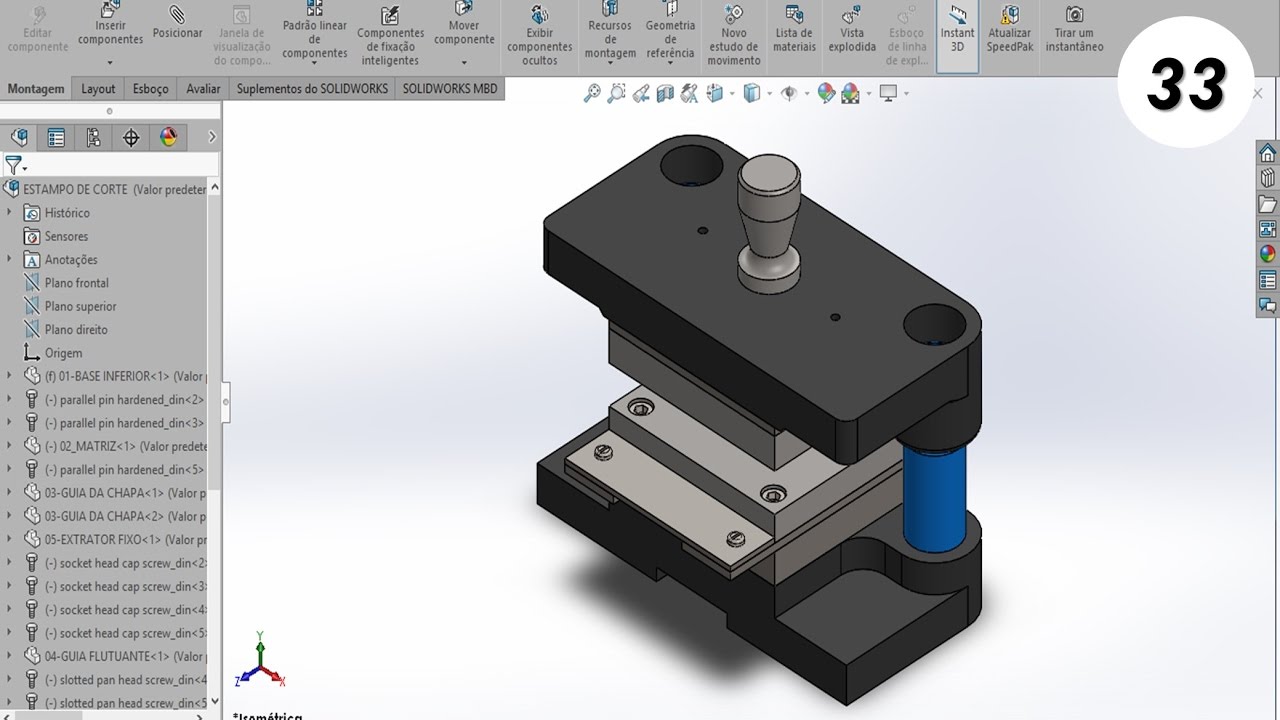Create a Vista explodida

pyautogui.click(x=852, y=30)
